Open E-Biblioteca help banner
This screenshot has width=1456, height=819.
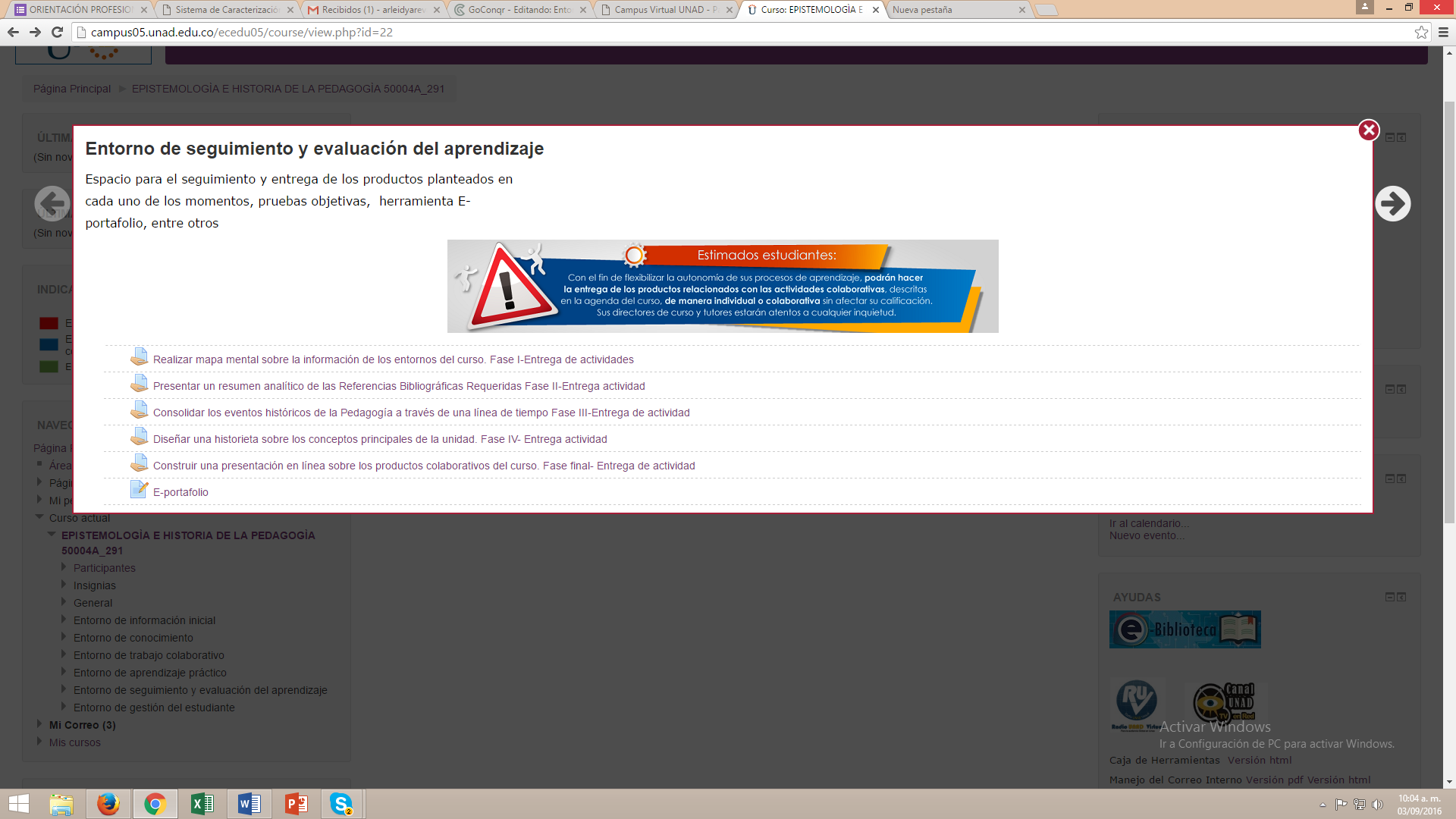click(1185, 629)
